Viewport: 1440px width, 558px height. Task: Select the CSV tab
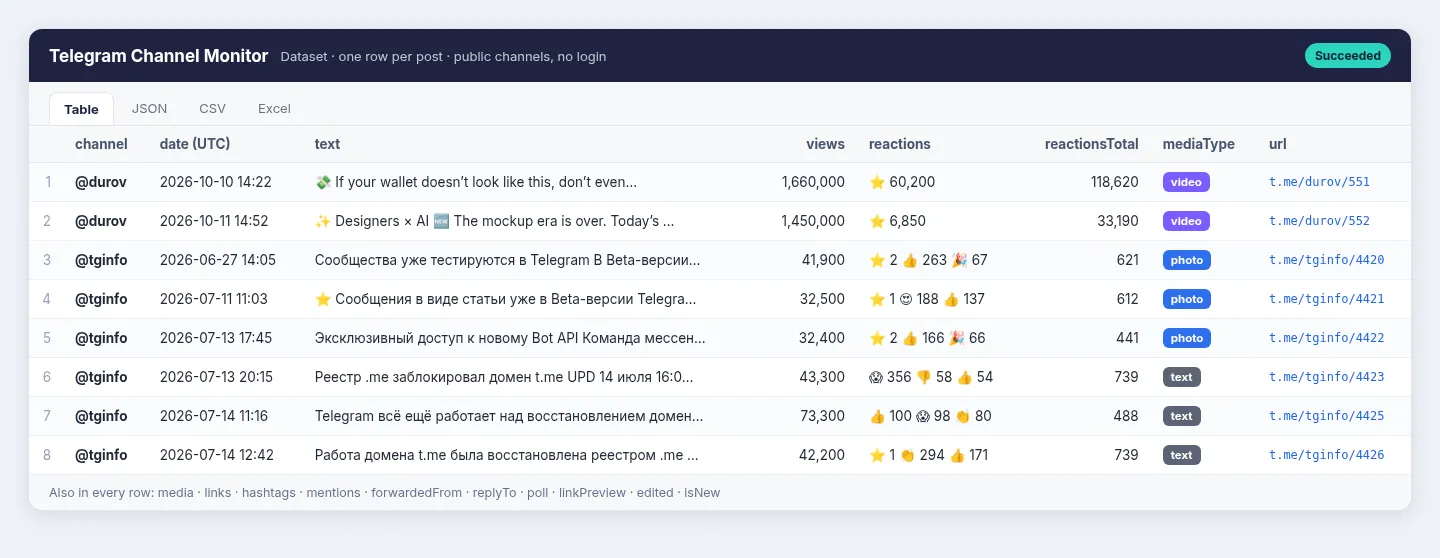(x=212, y=109)
